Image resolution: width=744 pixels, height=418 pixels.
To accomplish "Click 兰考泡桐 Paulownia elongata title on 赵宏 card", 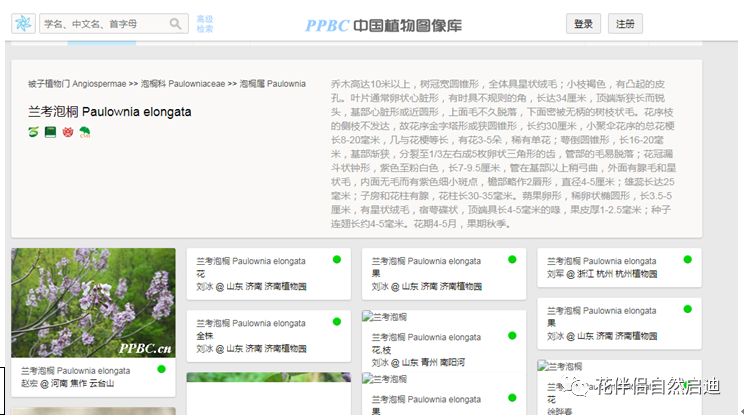I will coord(75,371).
